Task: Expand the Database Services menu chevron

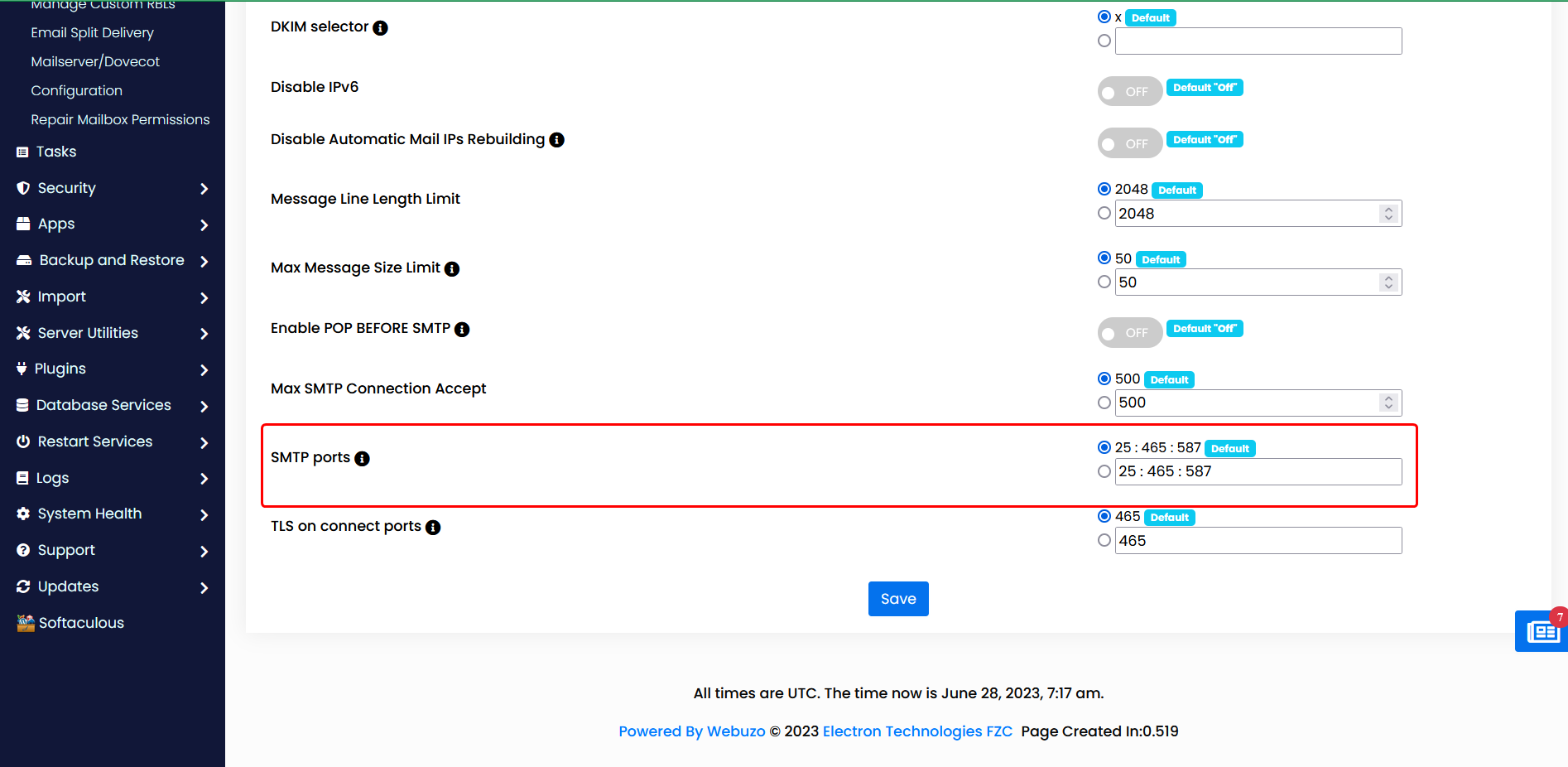Action: [204, 406]
